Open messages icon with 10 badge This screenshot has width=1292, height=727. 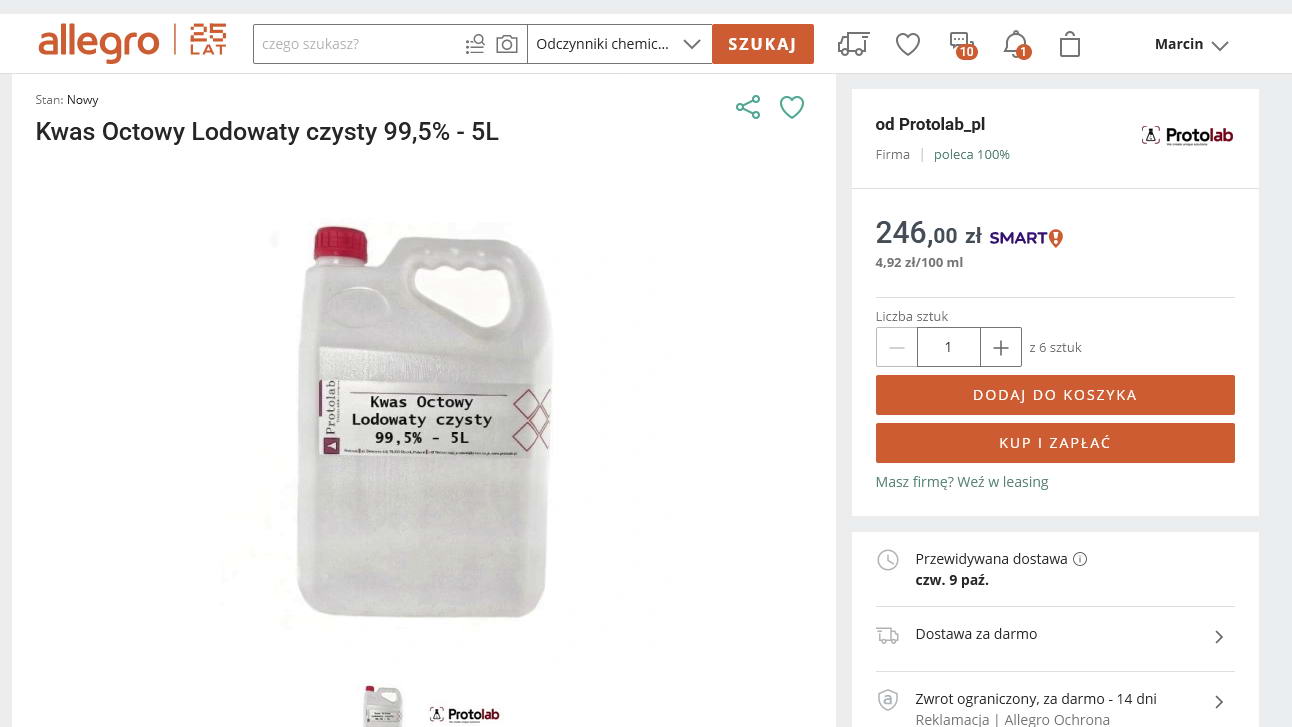(961, 44)
